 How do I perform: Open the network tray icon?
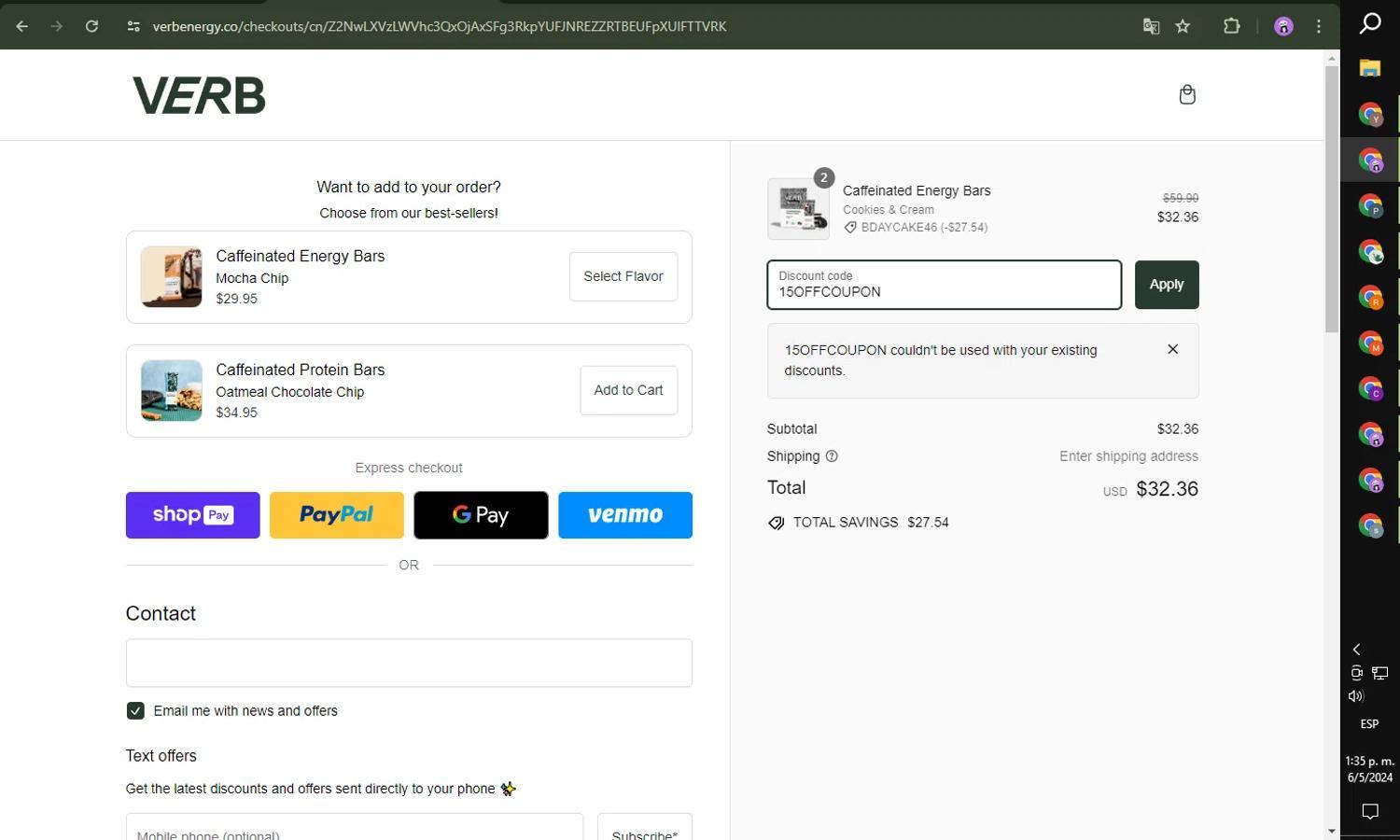[x=1380, y=673]
